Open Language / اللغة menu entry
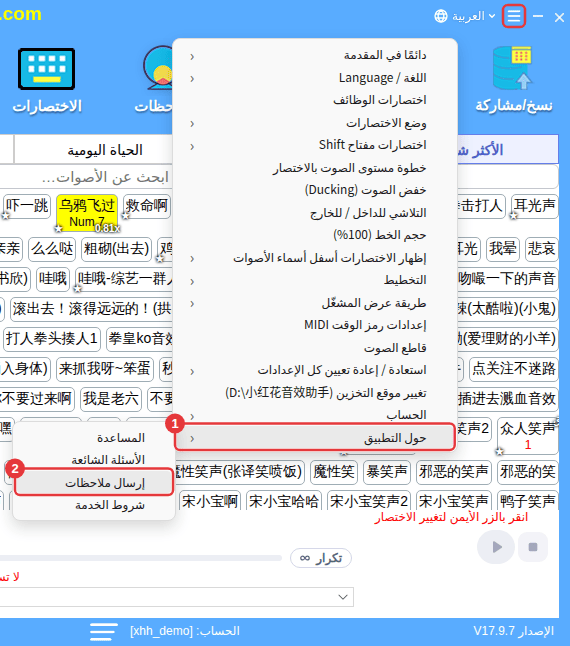 point(315,78)
